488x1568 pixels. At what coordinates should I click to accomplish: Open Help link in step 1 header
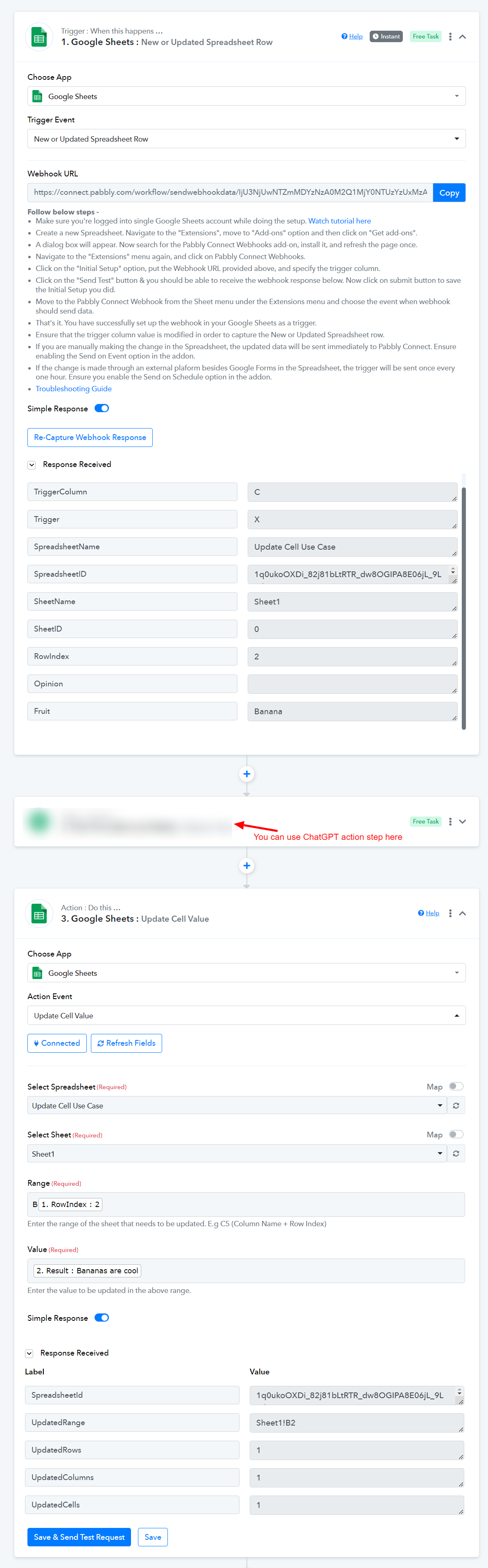pyautogui.click(x=352, y=36)
